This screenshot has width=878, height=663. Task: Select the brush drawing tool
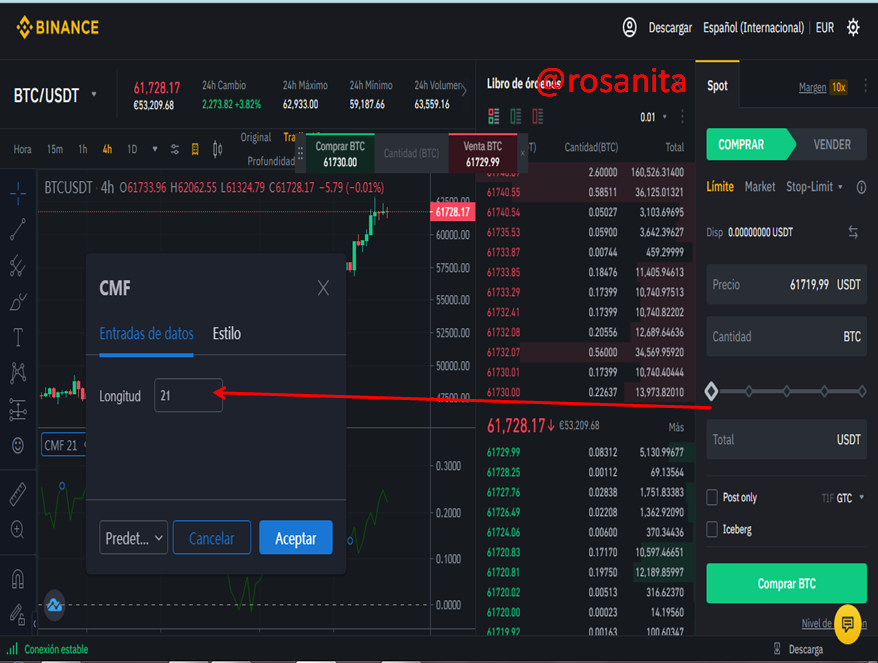pyautogui.click(x=18, y=302)
